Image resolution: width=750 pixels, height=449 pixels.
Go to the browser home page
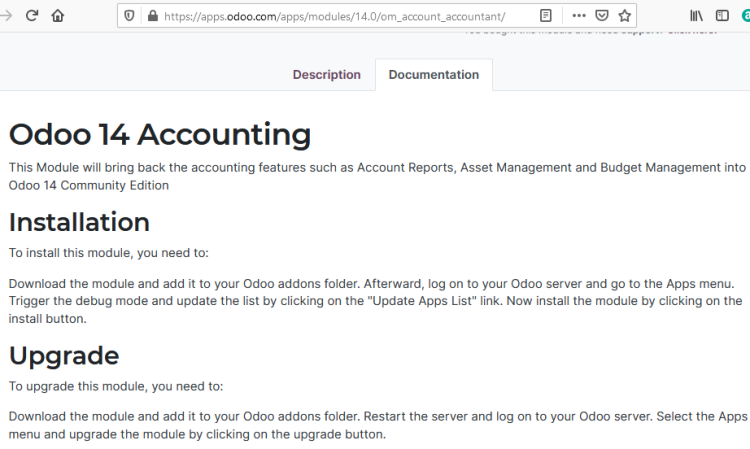tap(58, 16)
